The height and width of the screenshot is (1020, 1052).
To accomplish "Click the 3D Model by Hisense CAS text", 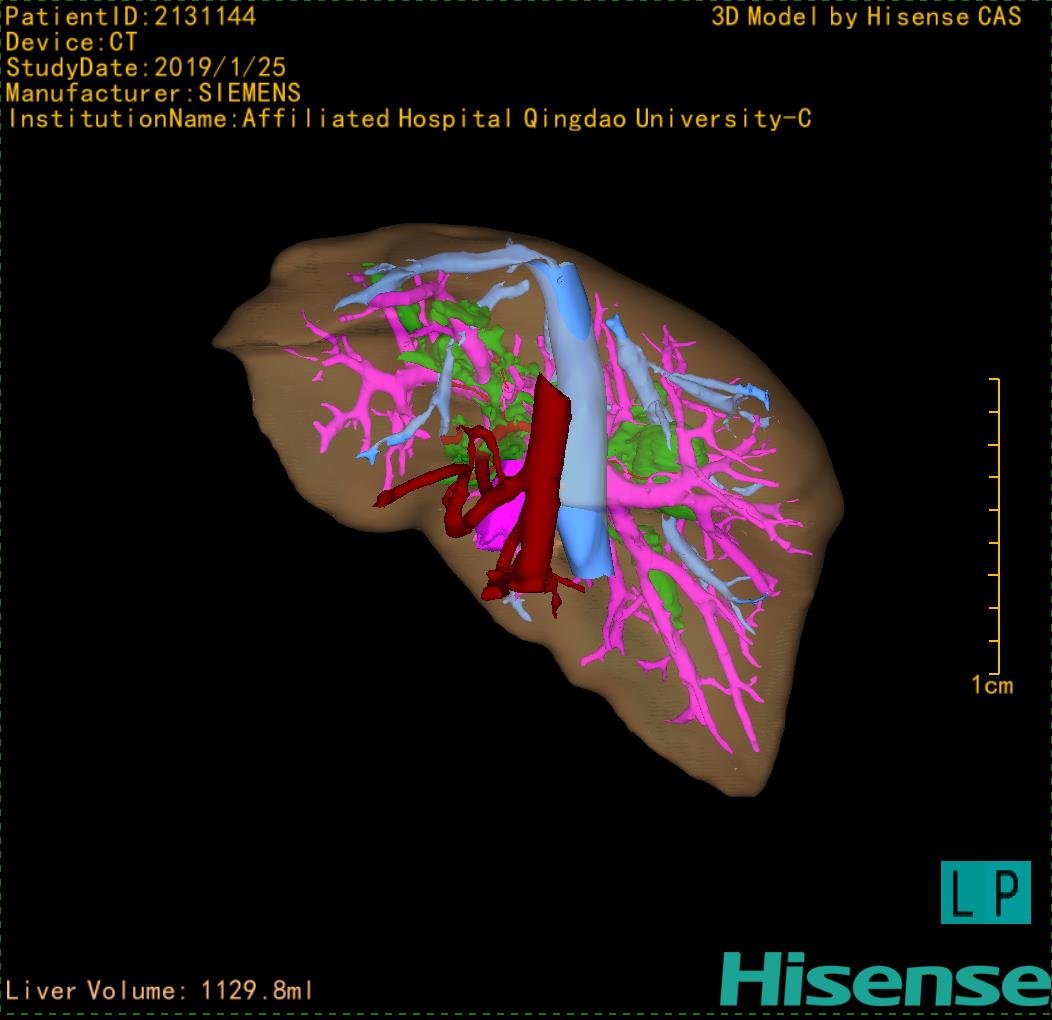I will (866, 17).
